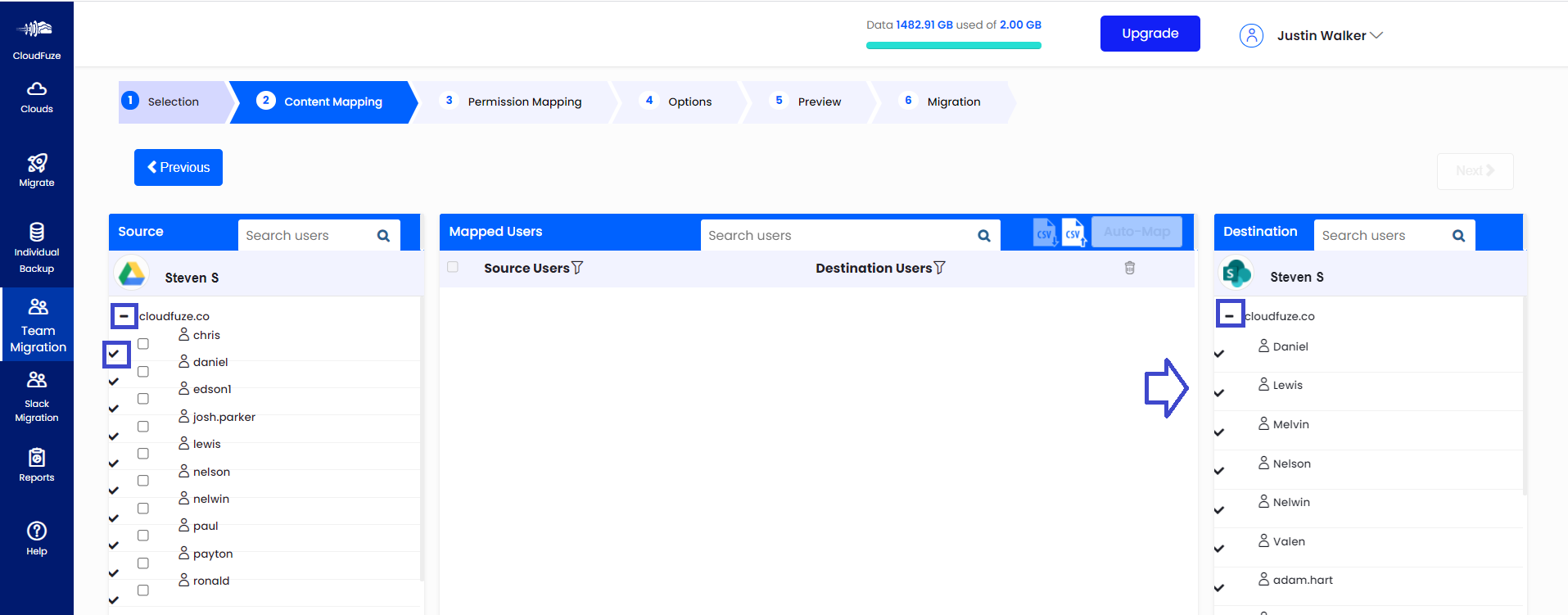Click the trash icon in Mapped Users
The height and width of the screenshot is (615, 1568).
pos(1129,268)
